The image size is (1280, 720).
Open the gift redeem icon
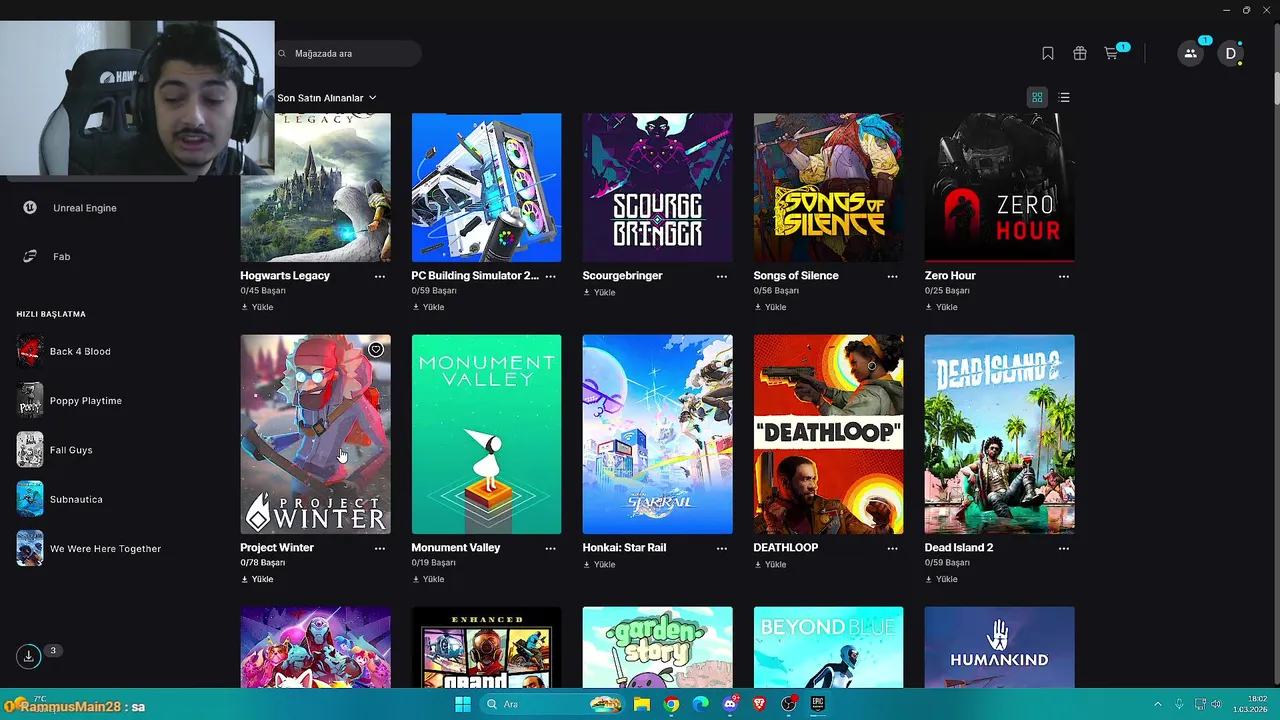pos(1080,53)
